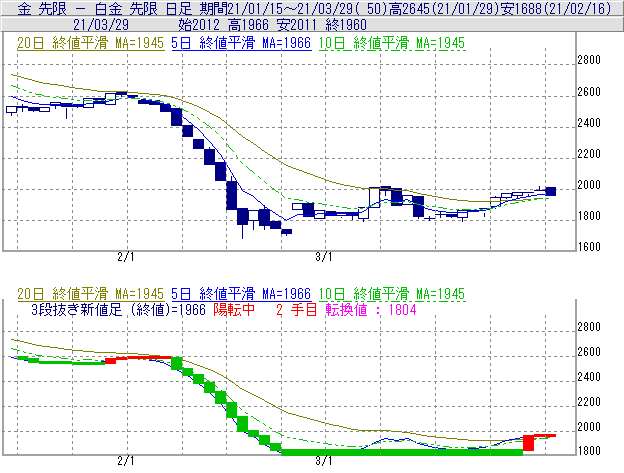This screenshot has width=624, height=473.
Task: Click the 2/1 date label under lower chart
Action: [x=126, y=461]
